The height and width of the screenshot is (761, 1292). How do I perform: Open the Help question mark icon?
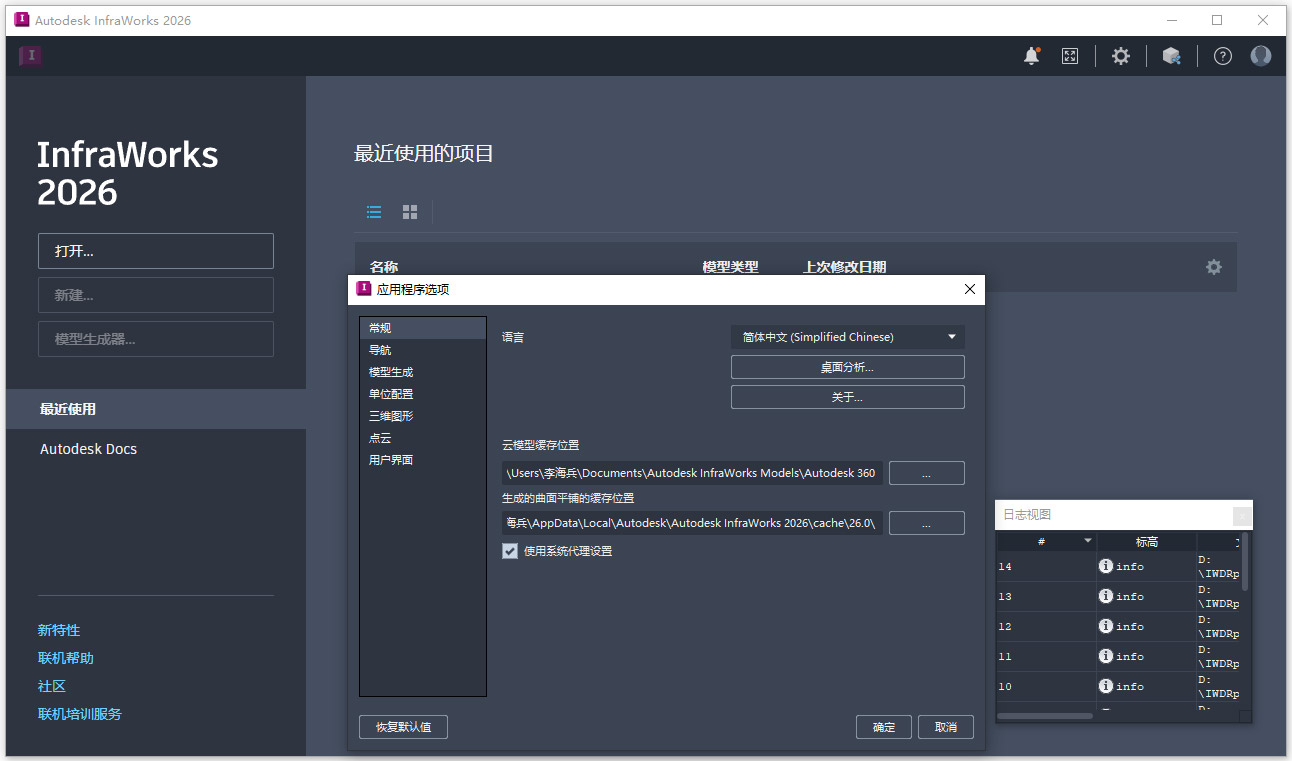pyautogui.click(x=1222, y=56)
